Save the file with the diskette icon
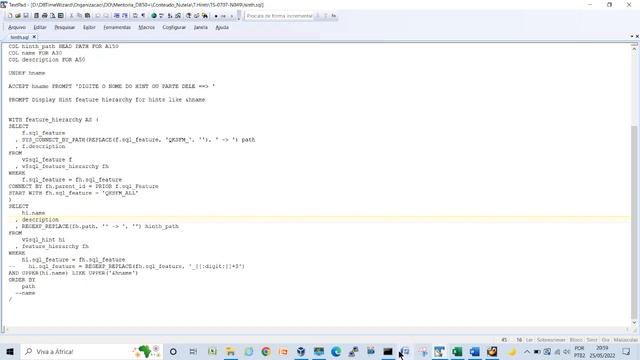Screen dimensions: 640x360 (x=26, y=16)
